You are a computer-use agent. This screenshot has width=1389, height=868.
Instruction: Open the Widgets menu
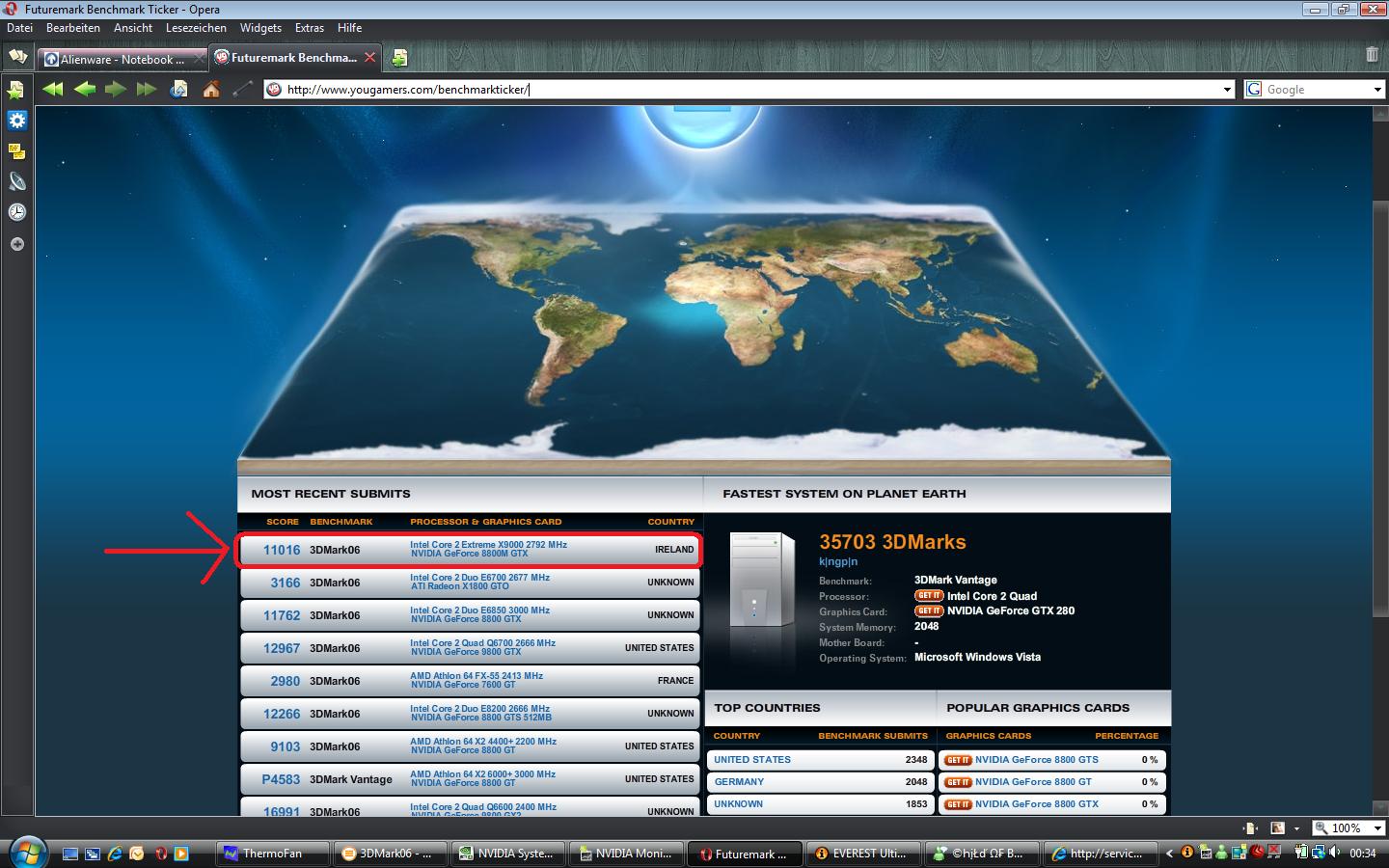click(260, 28)
